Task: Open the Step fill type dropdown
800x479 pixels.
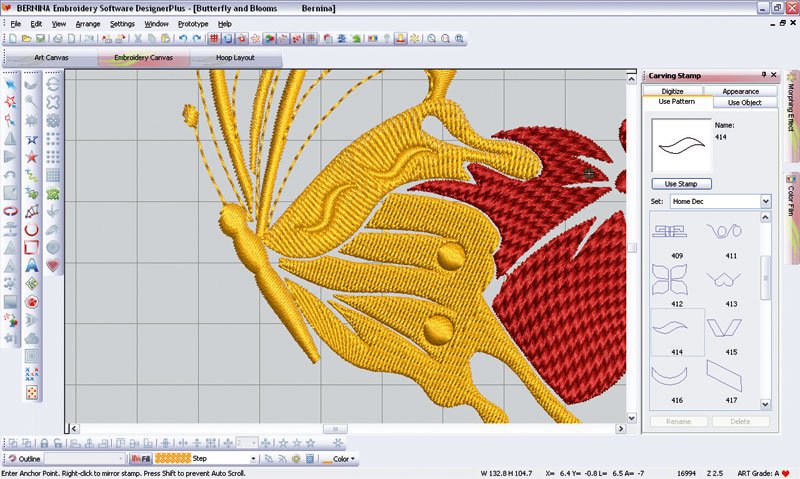Action: click(253, 459)
